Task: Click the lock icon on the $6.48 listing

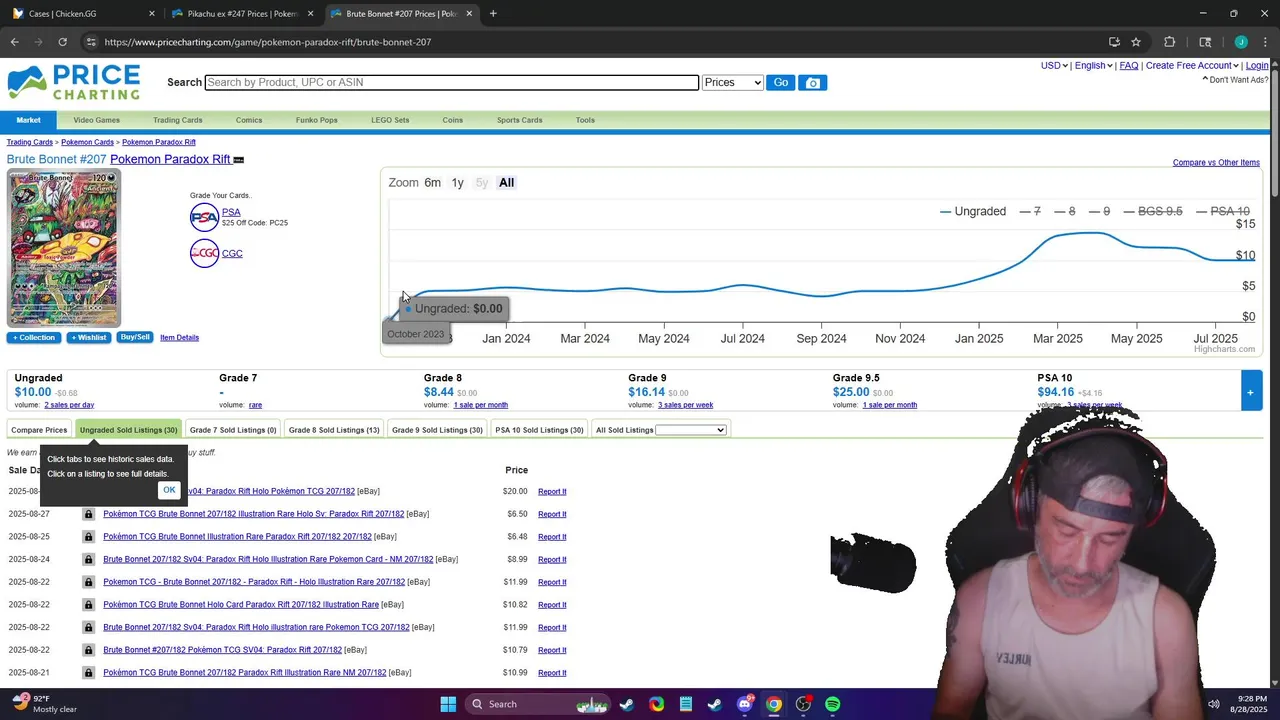Action: [x=88, y=537]
